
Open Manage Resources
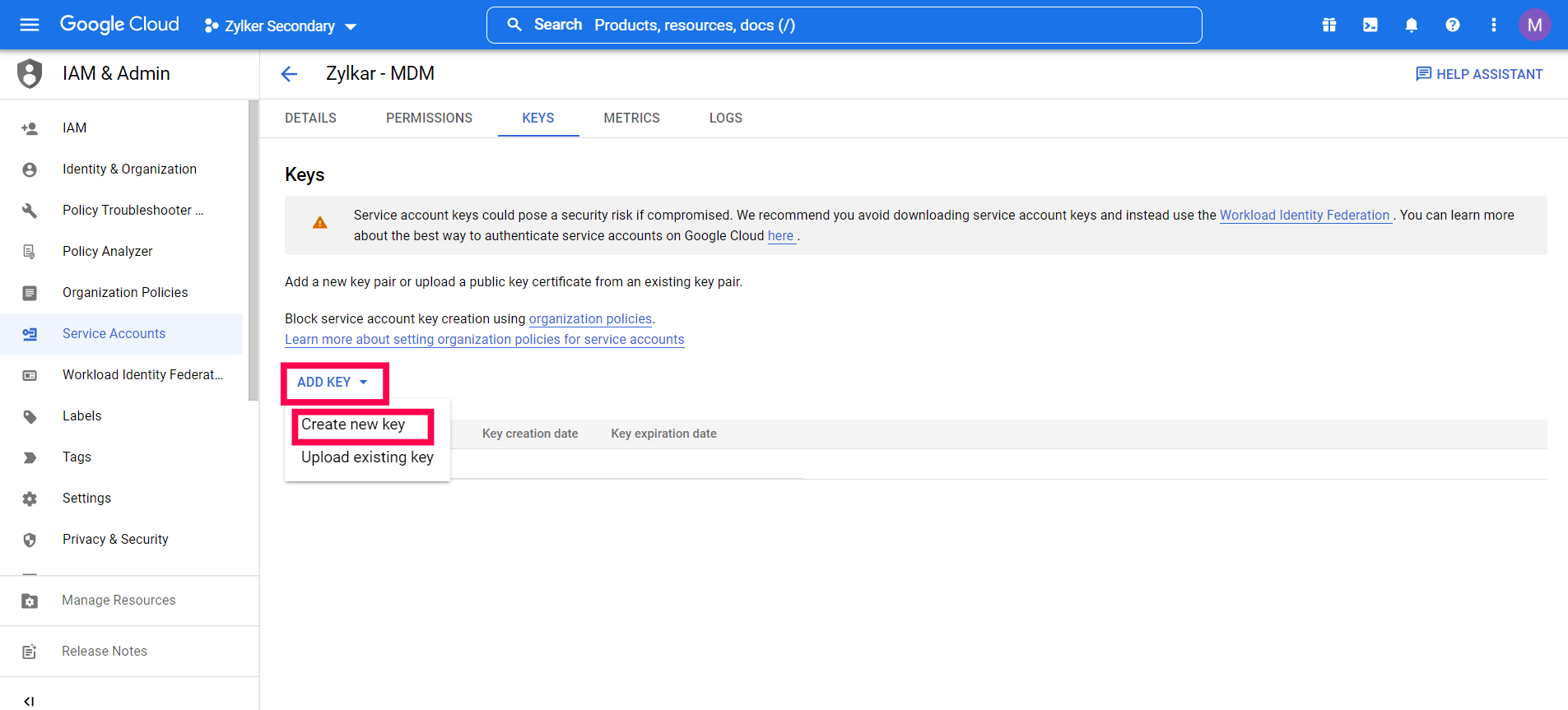coord(129,601)
